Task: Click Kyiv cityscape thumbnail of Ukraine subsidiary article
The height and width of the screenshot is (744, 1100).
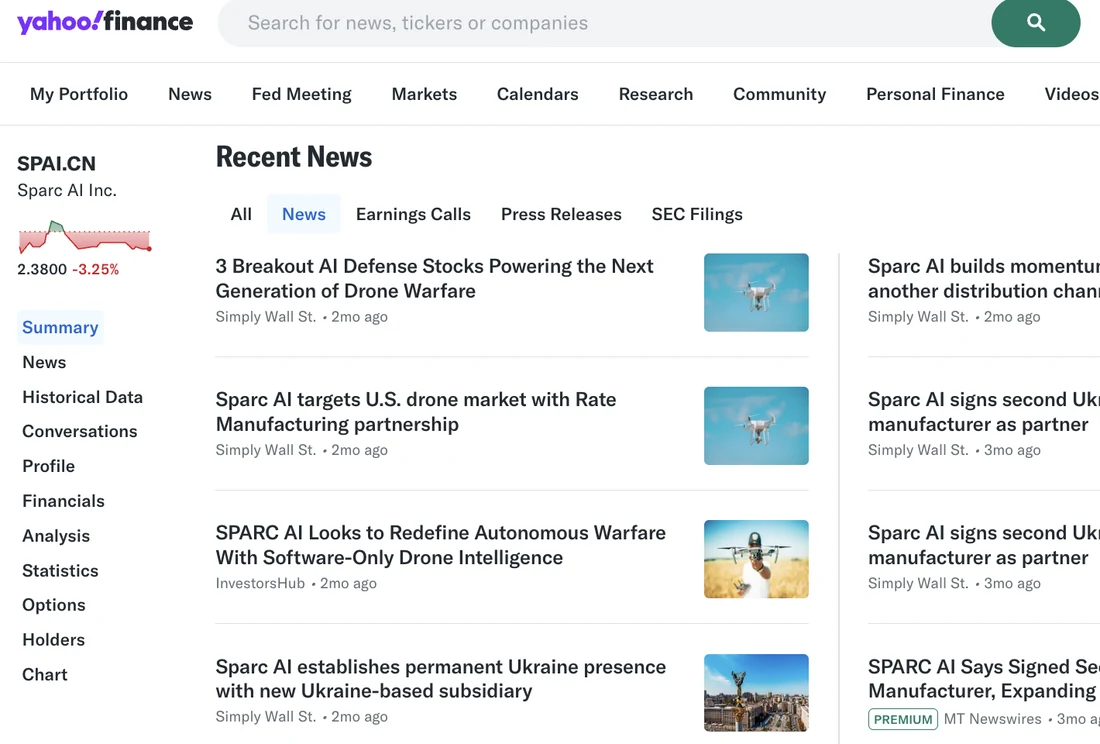Action: tap(756, 693)
